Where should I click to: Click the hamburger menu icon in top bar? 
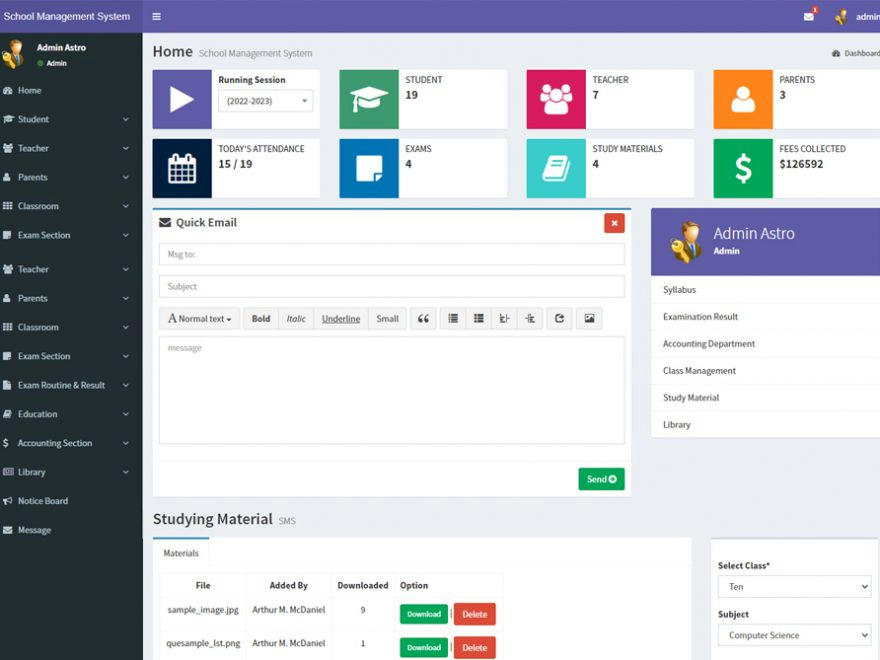pos(156,16)
